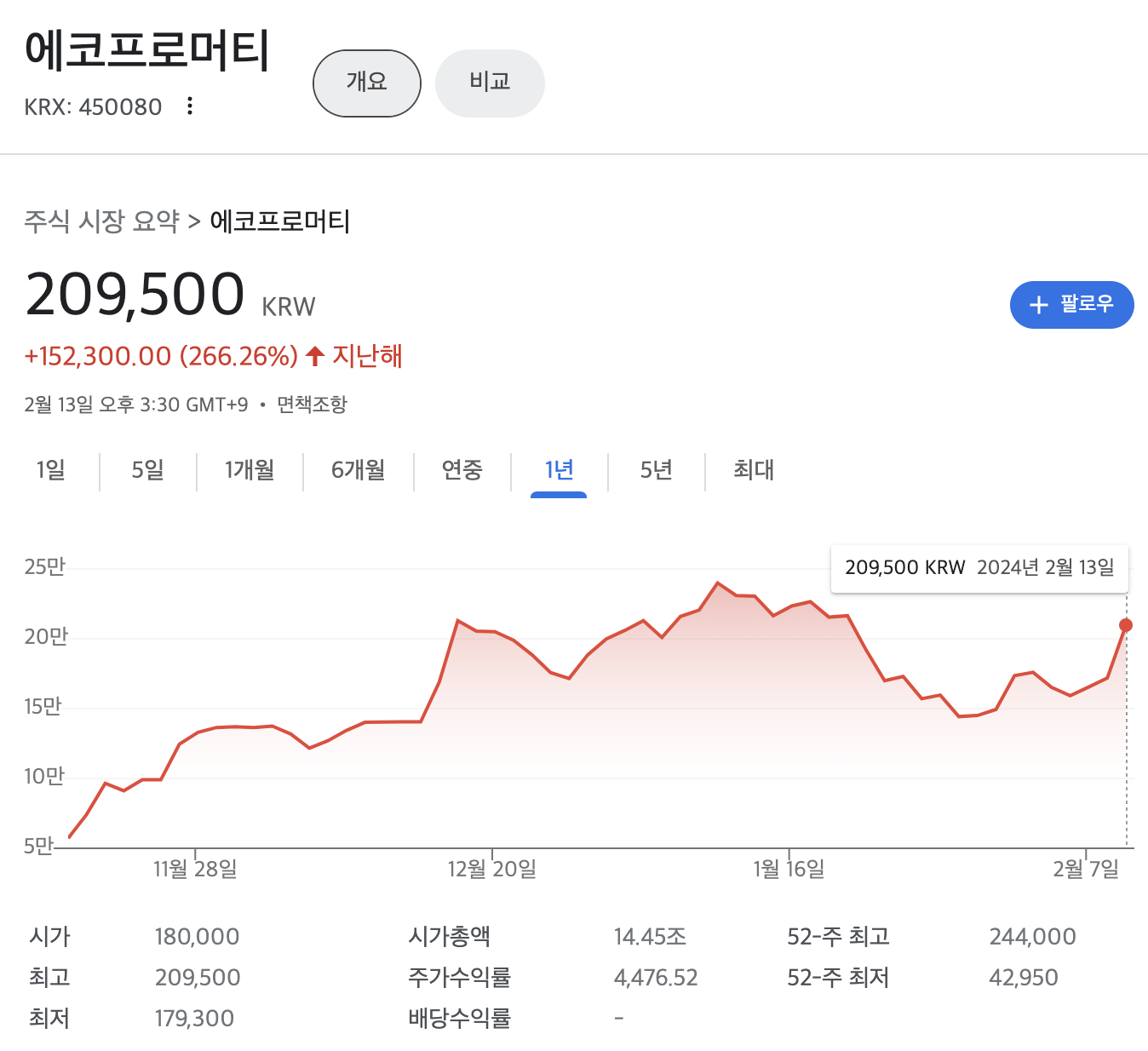Click the 주가수익률 value 4,476.52
The width and height of the screenshot is (1148, 1051).
[x=656, y=978]
